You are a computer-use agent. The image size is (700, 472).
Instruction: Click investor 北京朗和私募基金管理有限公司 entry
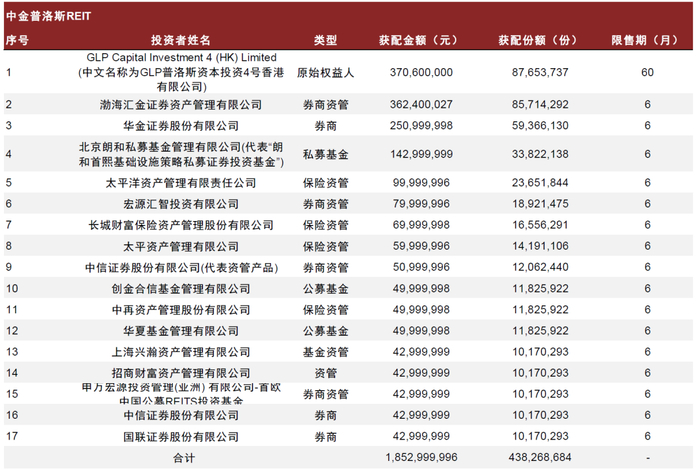click(x=181, y=155)
